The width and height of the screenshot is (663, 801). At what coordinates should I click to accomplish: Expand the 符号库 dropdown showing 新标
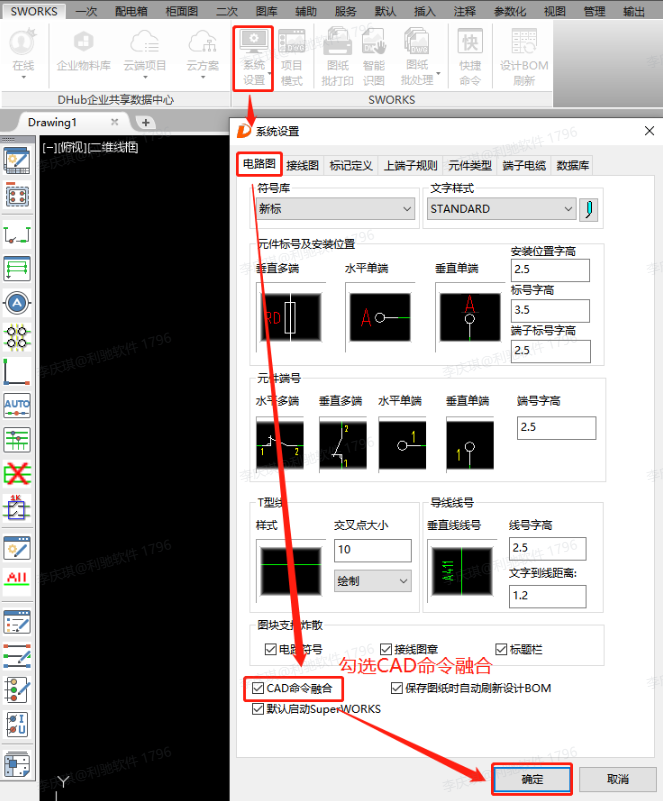point(335,209)
